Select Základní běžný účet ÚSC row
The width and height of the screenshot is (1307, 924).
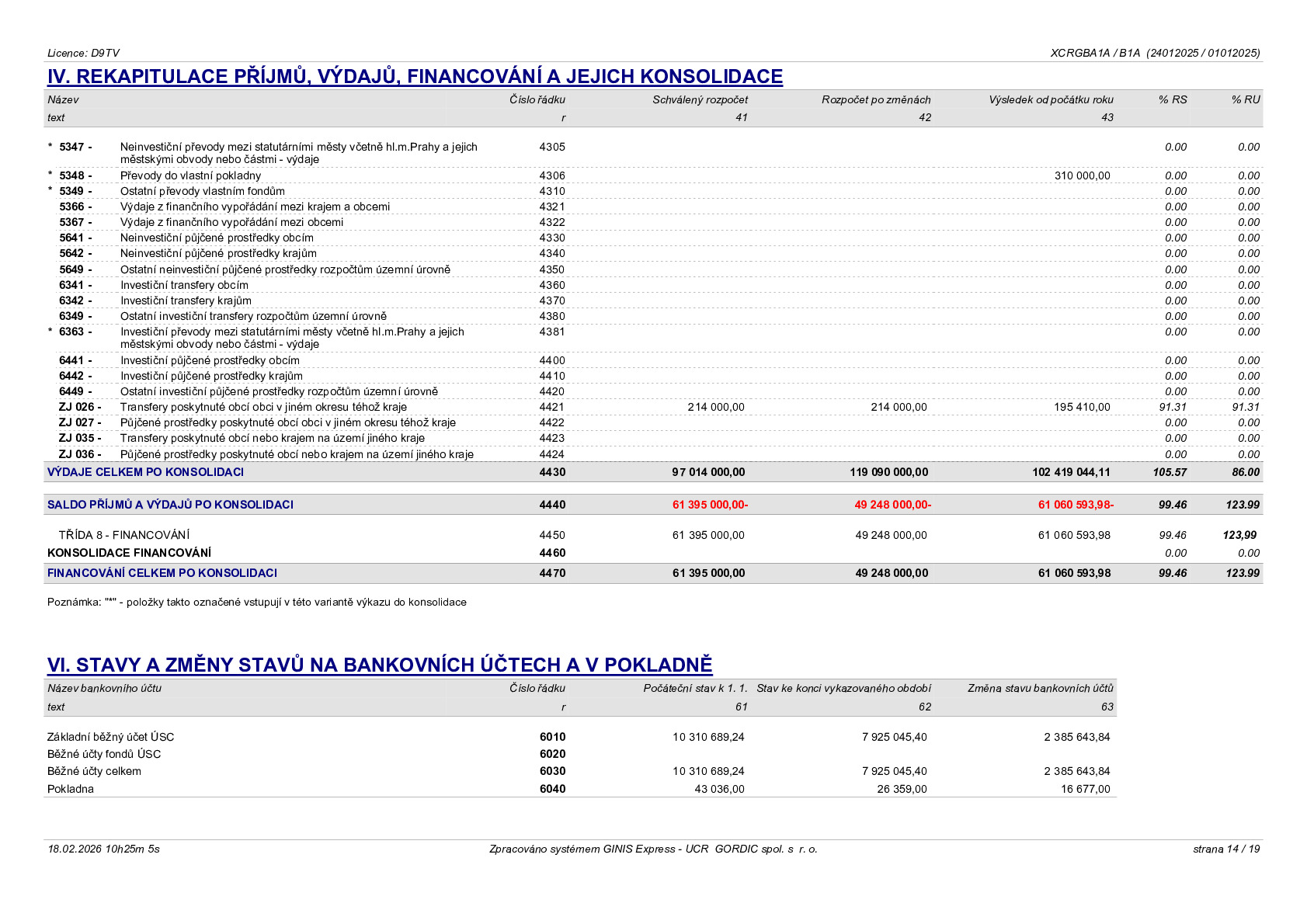580,737
